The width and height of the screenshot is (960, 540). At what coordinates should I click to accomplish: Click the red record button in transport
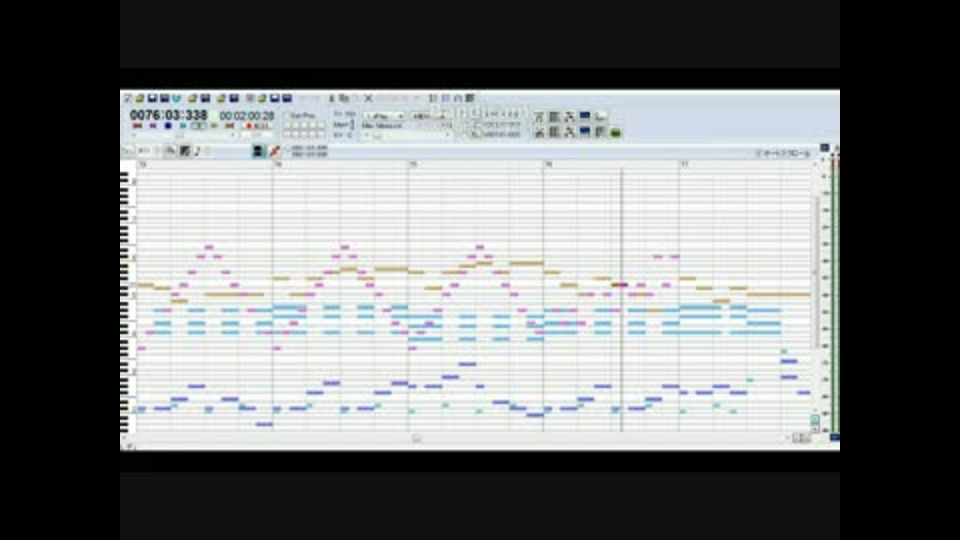249,126
